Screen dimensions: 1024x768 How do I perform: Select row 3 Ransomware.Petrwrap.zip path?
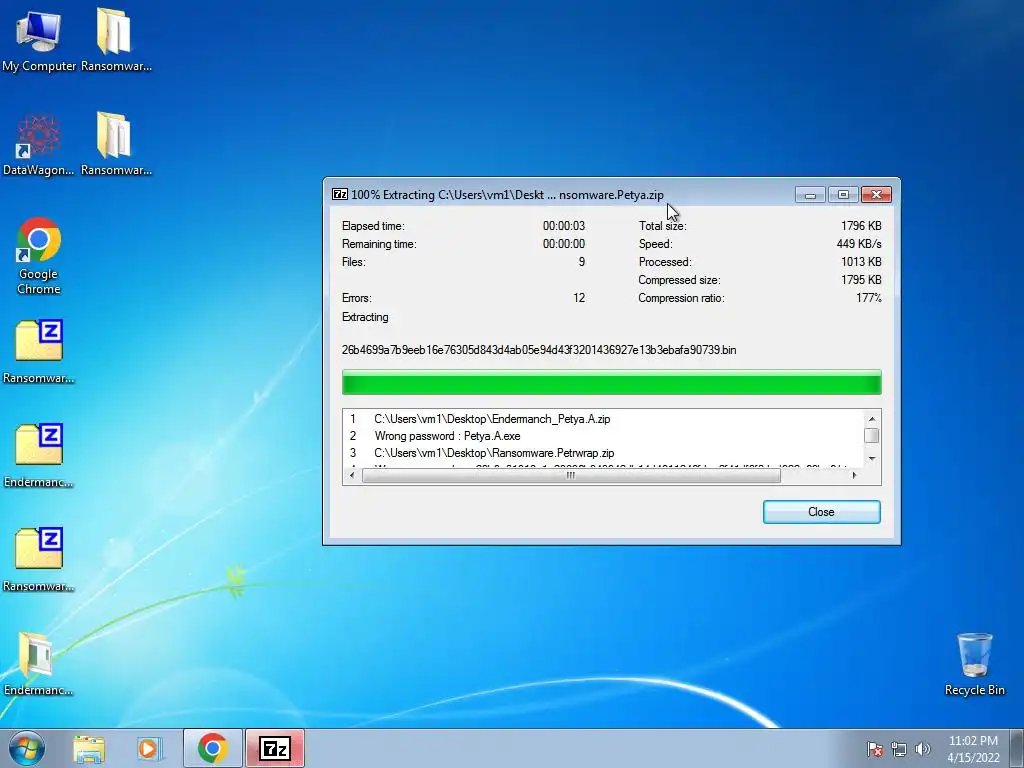[x=494, y=453]
